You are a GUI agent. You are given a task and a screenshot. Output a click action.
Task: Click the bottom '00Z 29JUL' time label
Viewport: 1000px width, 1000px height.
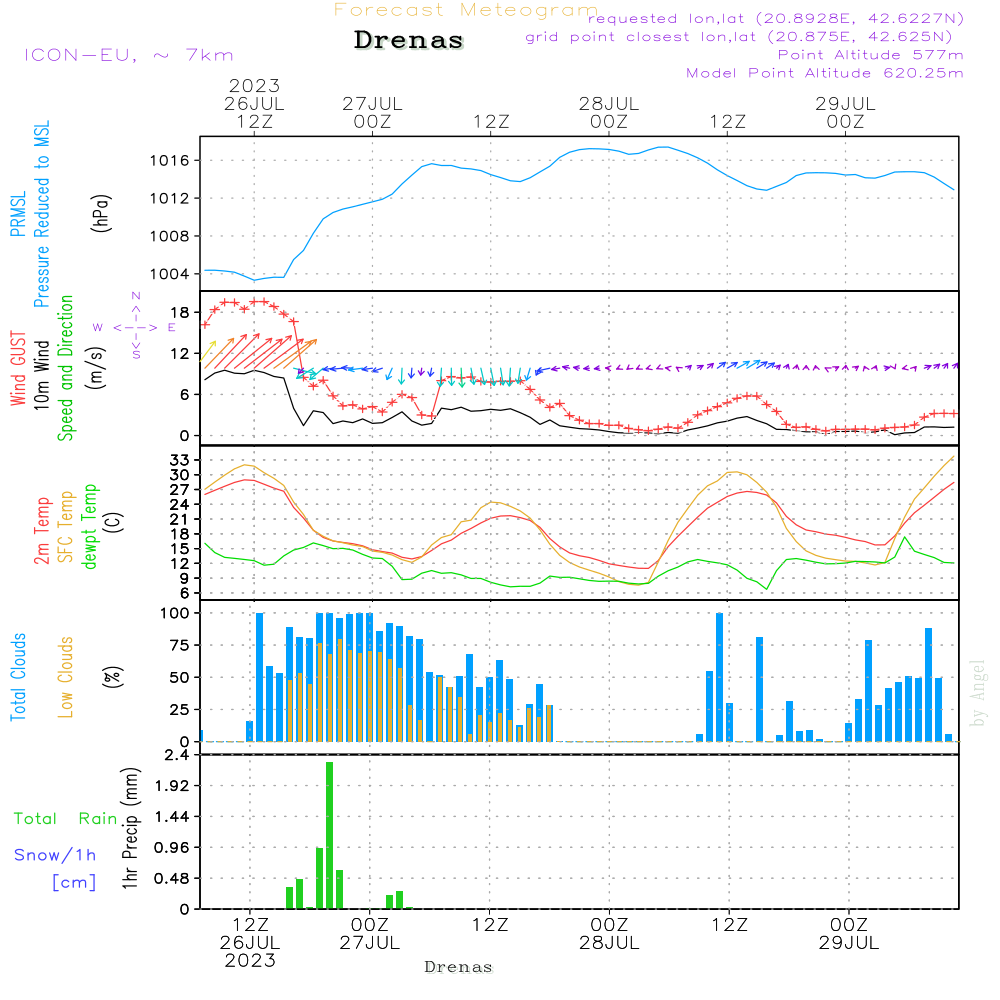point(849,934)
